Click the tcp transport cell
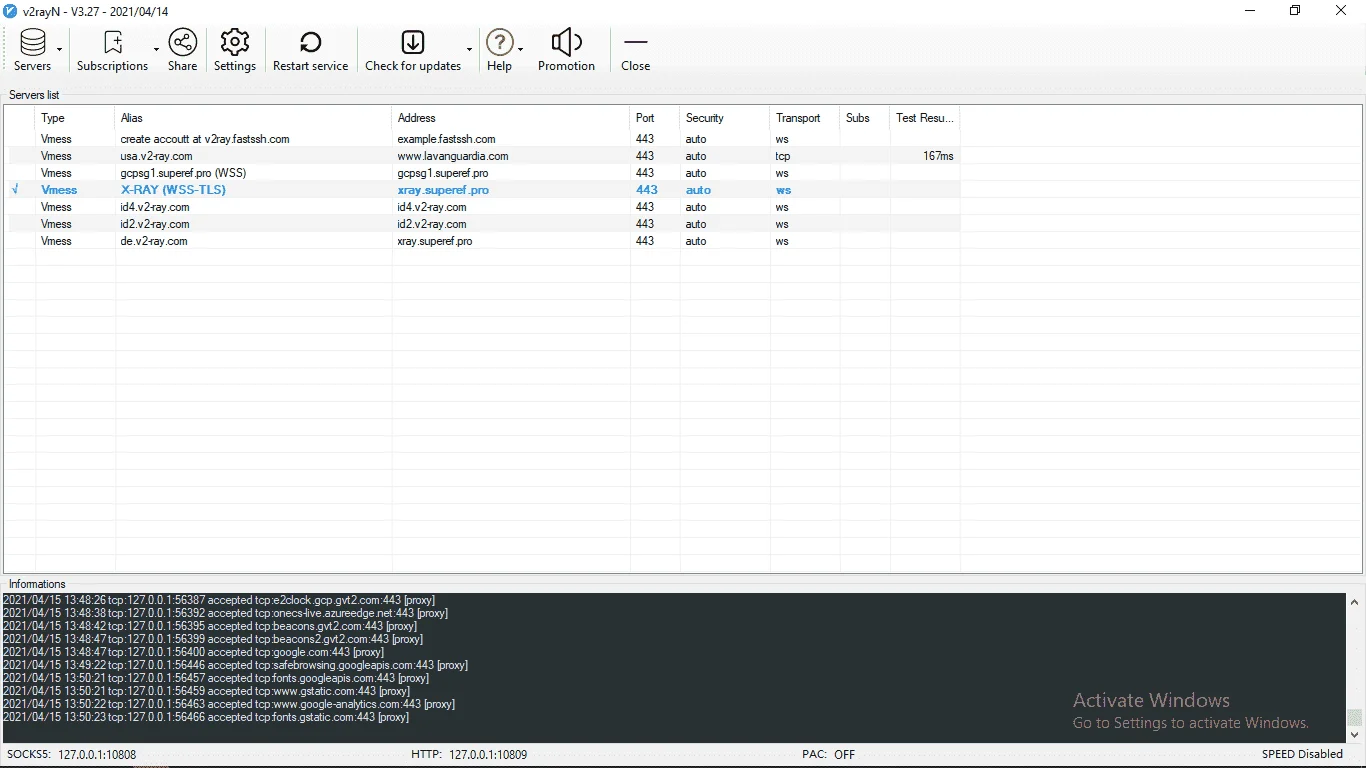Screen dimensions: 1366x768 coord(782,156)
